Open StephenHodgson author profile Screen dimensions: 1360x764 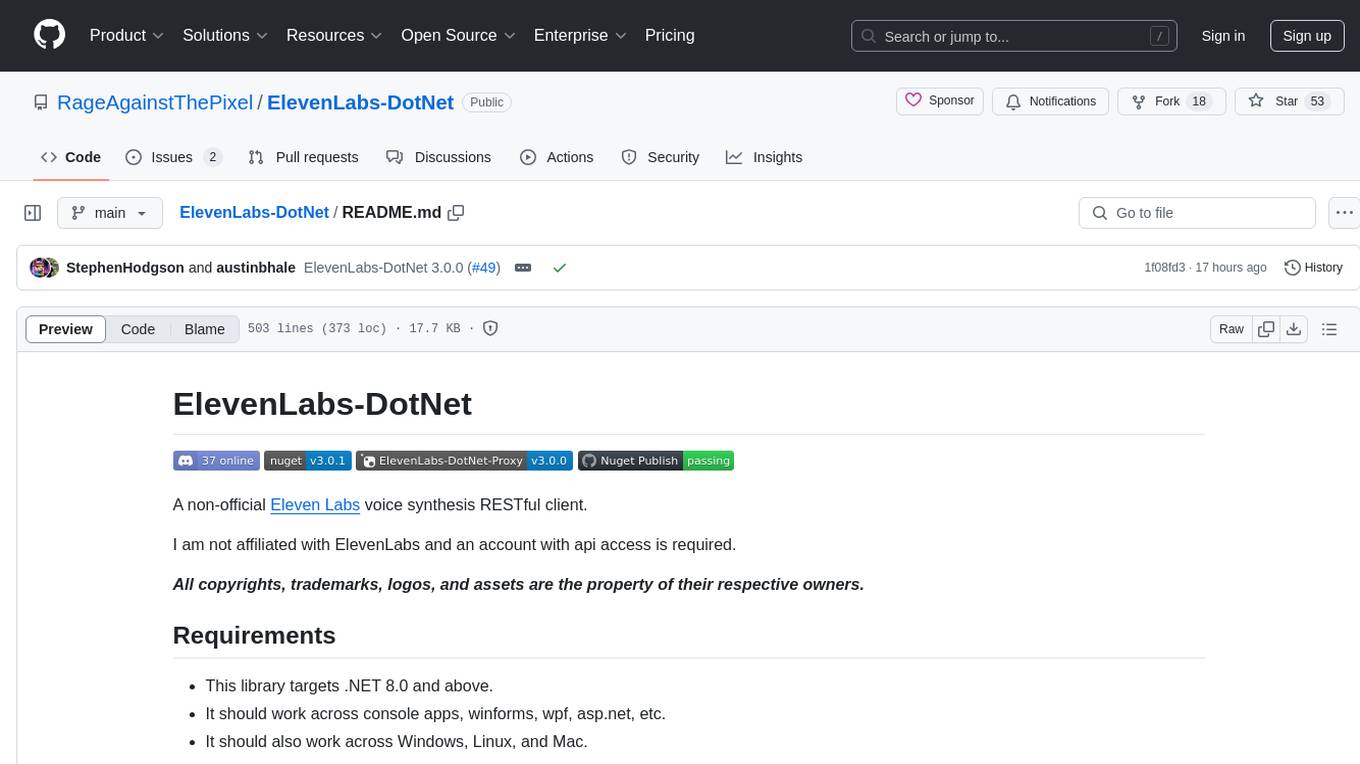125,268
